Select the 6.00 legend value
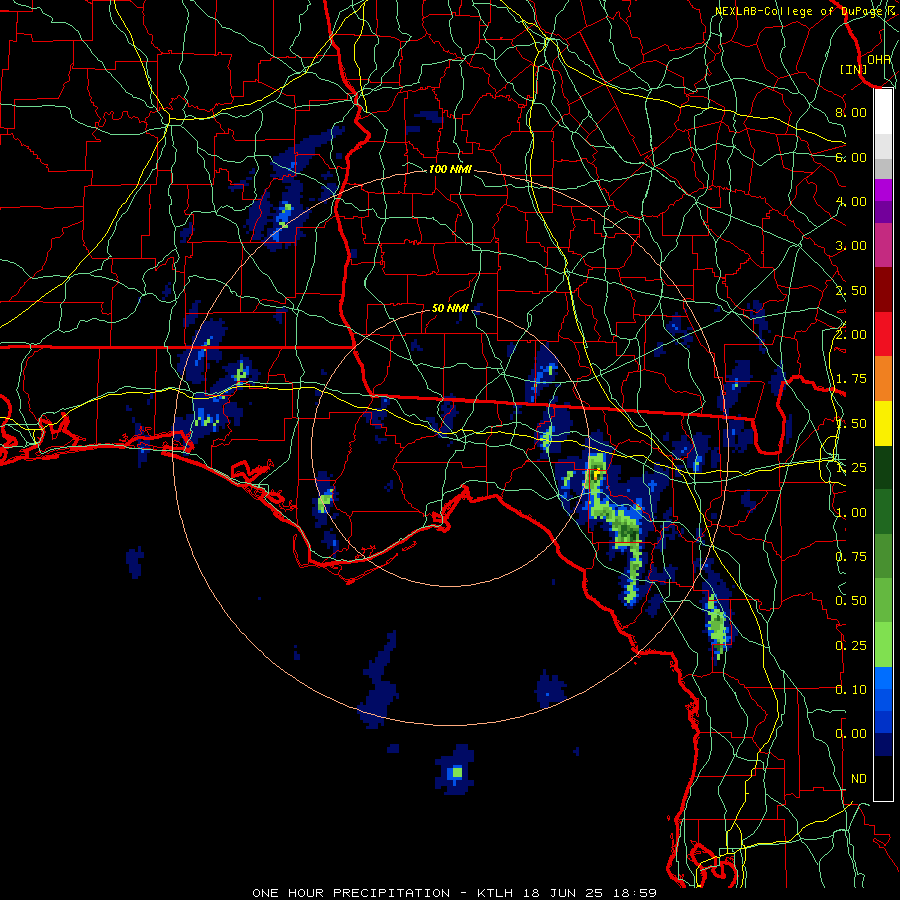Viewport: 900px width, 900px height. point(851,157)
